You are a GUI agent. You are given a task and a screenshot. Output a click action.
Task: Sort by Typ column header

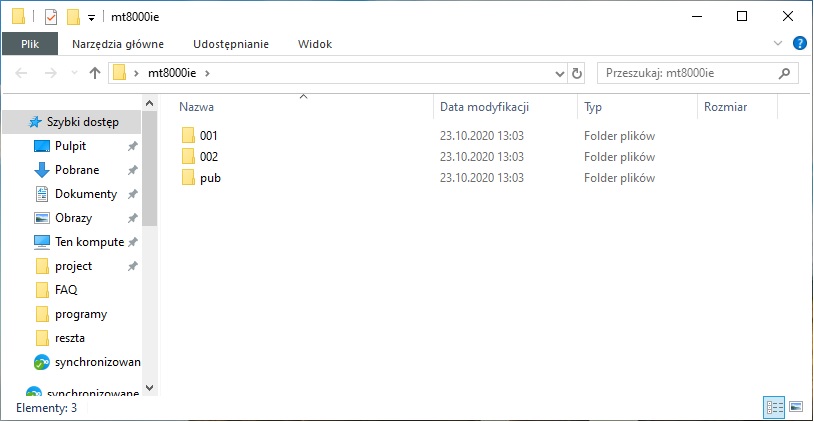pyautogui.click(x=637, y=107)
